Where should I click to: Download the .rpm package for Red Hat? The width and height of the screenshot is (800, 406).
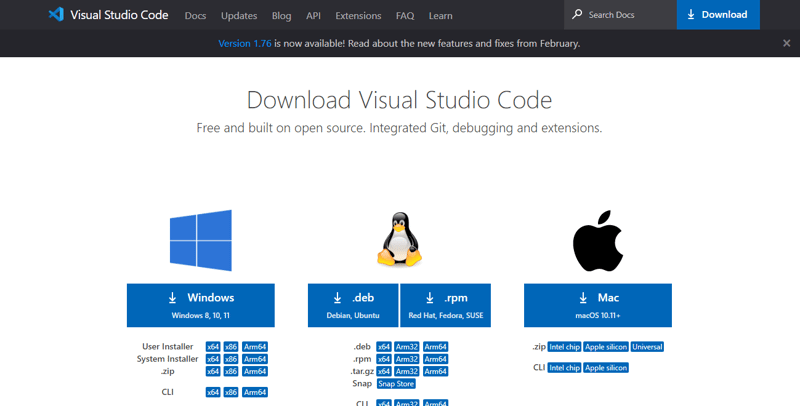pyautogui.click(x=445, y=304)
